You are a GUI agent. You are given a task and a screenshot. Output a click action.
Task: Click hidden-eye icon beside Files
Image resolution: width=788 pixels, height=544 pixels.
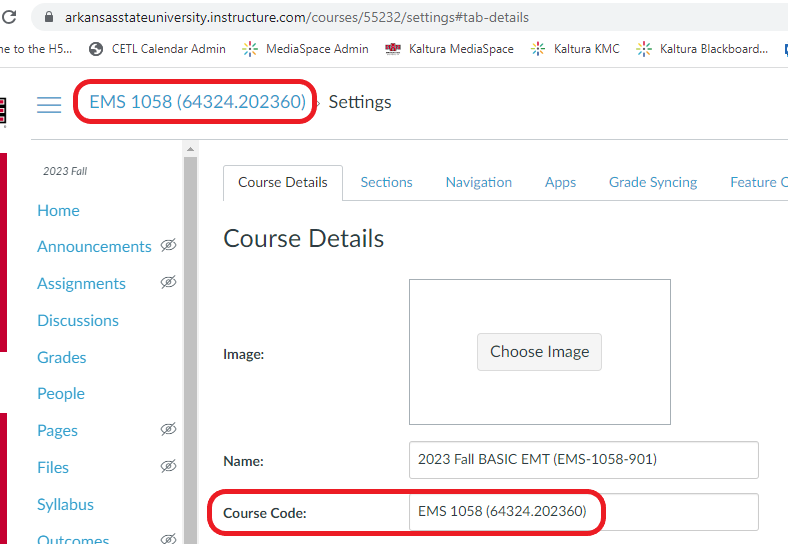click(x=168, y=466)
